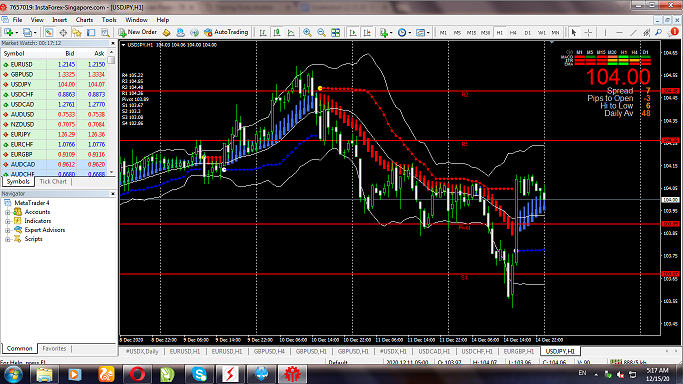Expand the Indicators tree node
Viewport: 683px width, 384px height.
(x=7, y=222)
